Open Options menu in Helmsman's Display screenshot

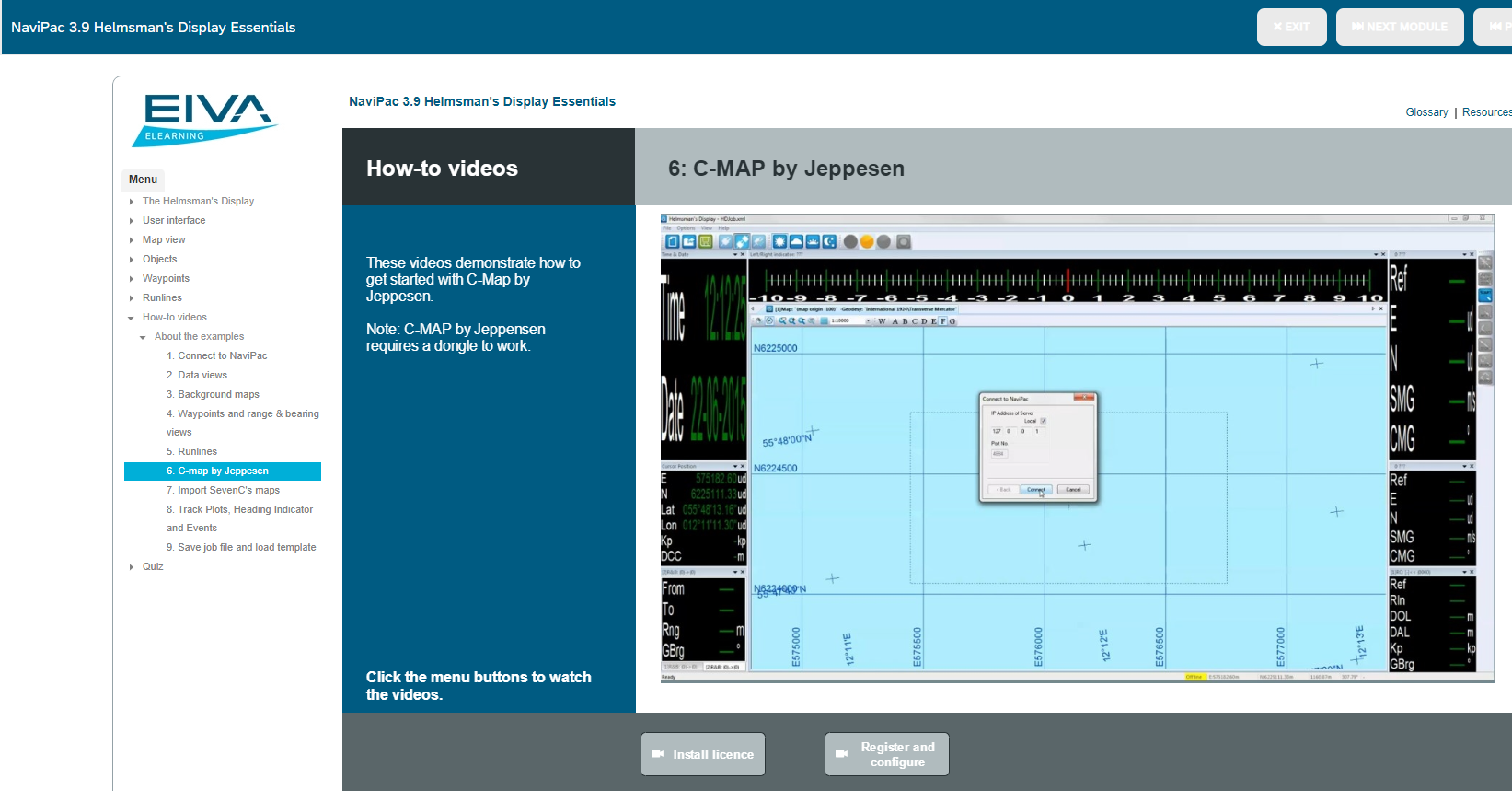(x=686, y=228)
